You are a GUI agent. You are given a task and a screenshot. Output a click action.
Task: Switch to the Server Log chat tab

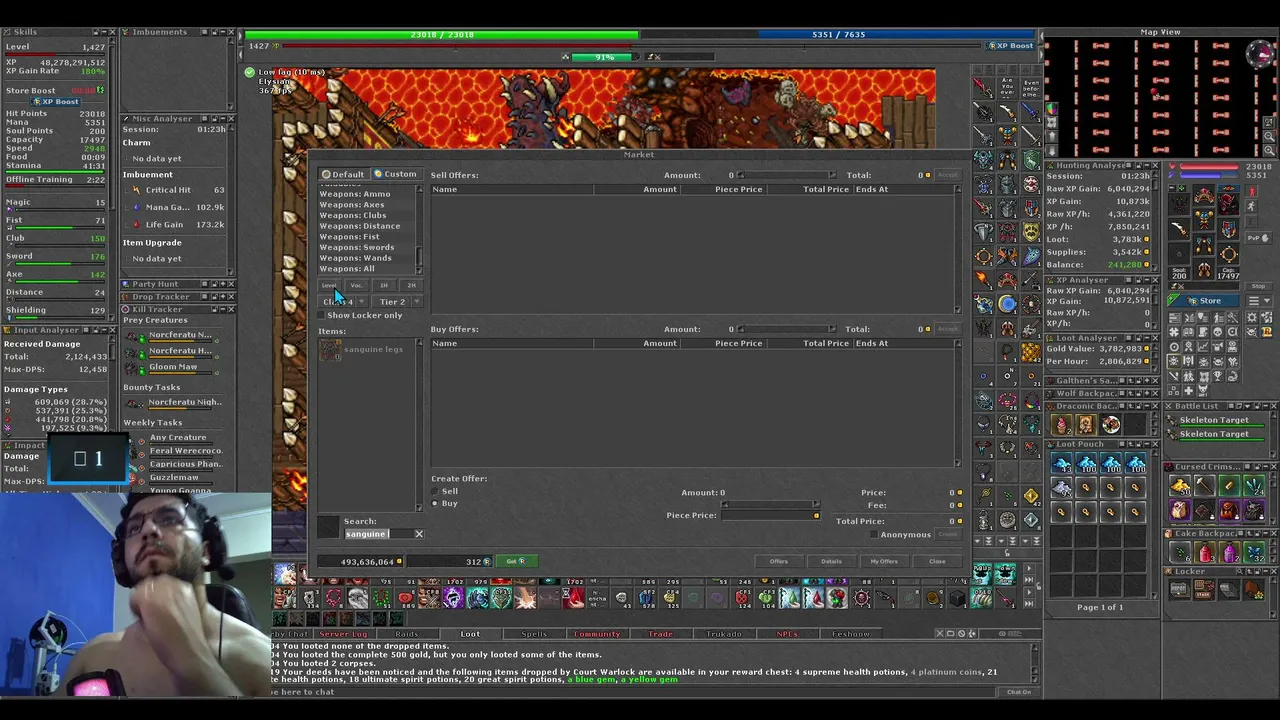[343, 634]
